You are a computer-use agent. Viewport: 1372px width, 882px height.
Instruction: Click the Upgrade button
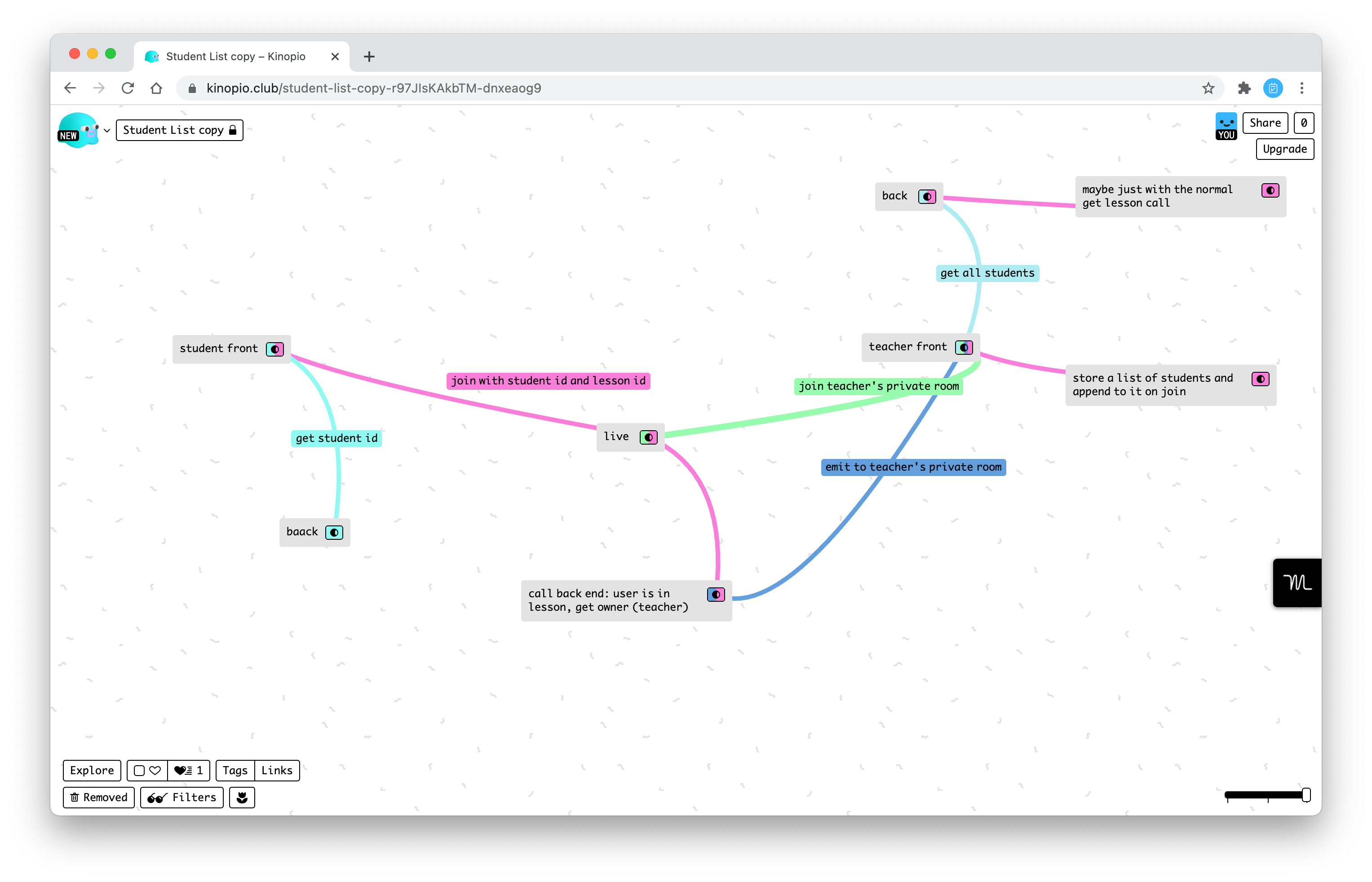tap(1284, 149)
